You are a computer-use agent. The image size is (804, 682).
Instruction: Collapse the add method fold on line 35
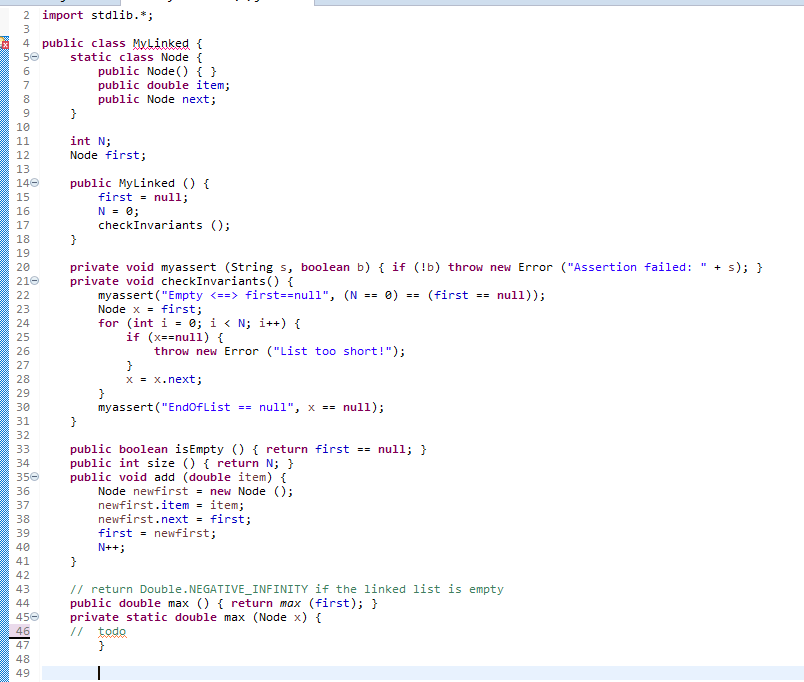pos(34,476)
